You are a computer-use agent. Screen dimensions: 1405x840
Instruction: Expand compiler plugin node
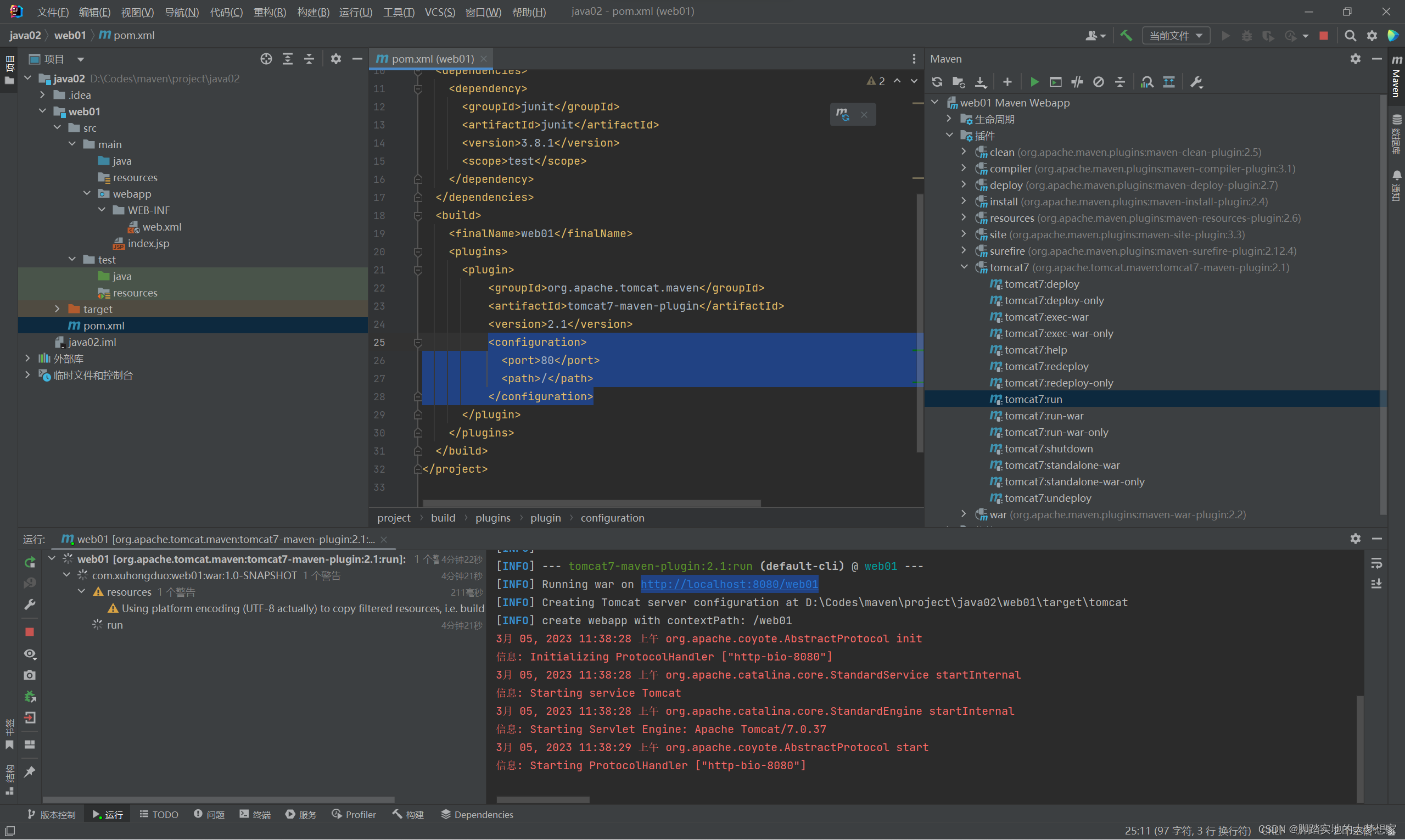pyautogui.click(x=964, y=169)
